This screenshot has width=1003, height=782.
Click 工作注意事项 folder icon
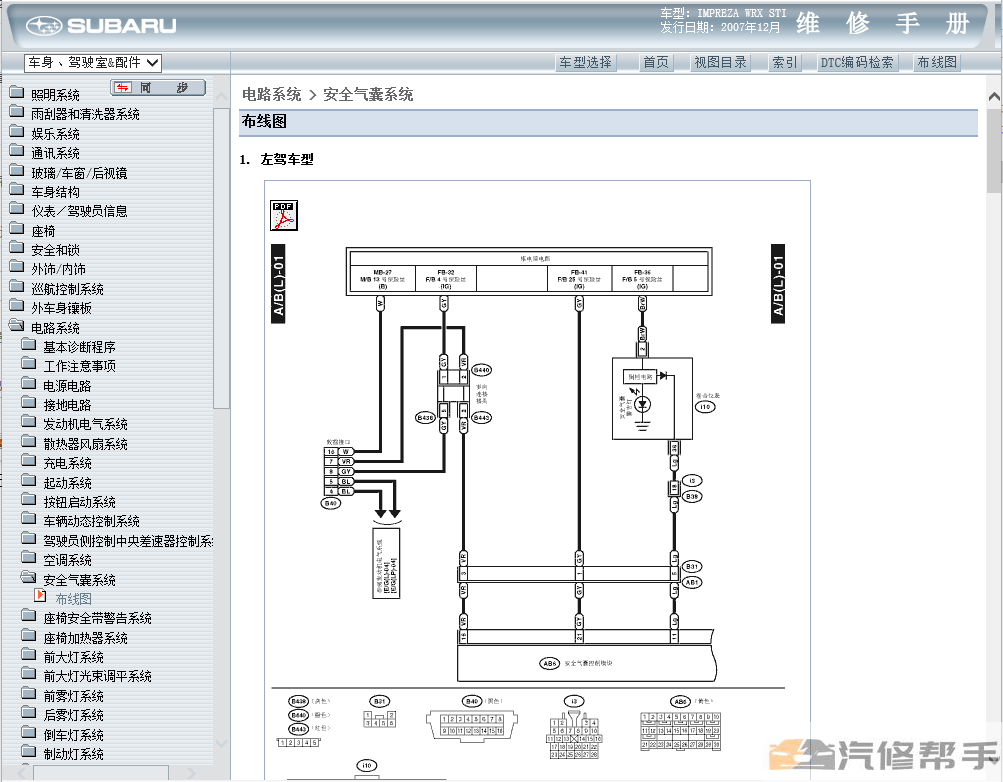click(29, 365)
